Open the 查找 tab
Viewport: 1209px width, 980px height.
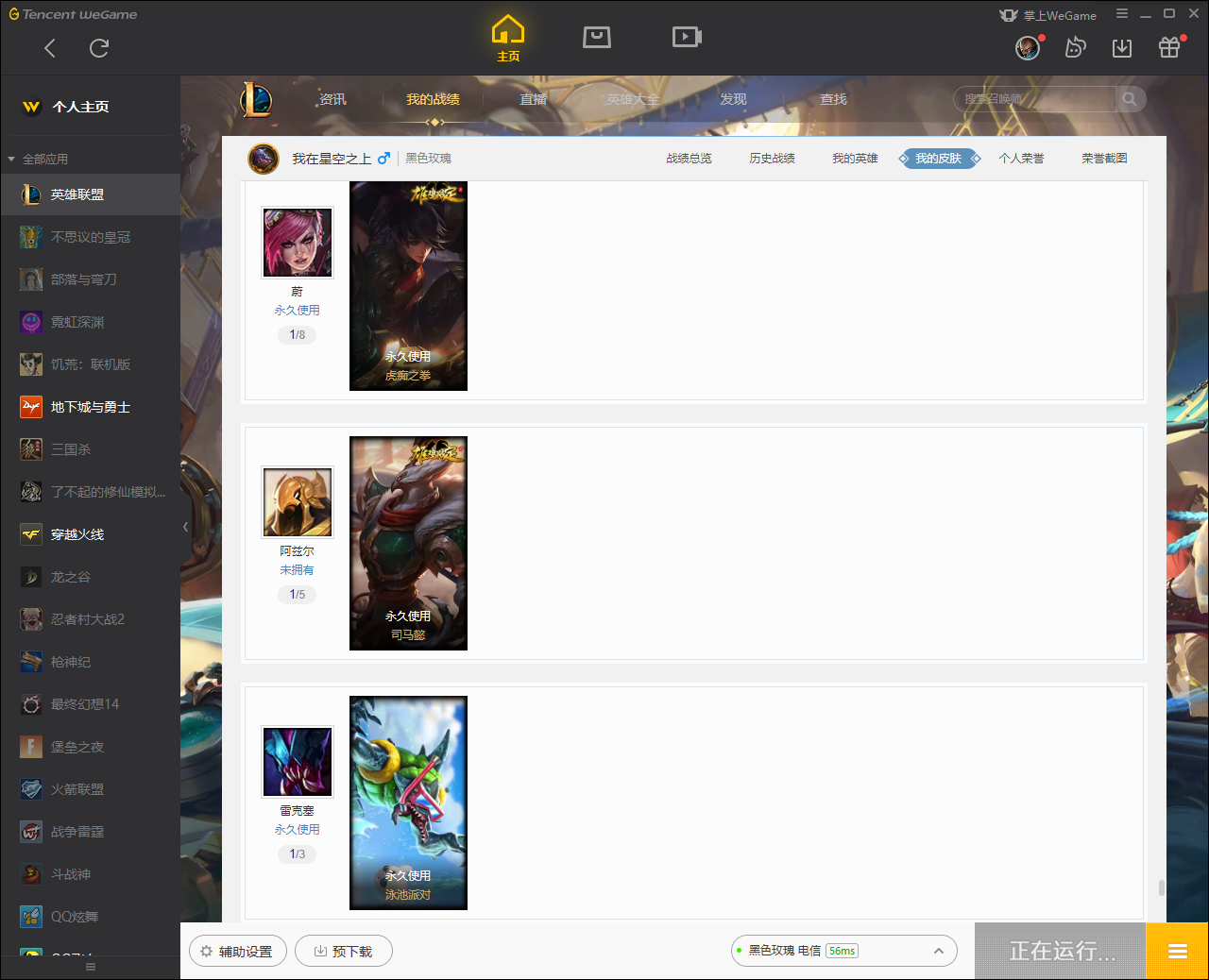click(x=833, y=99)
